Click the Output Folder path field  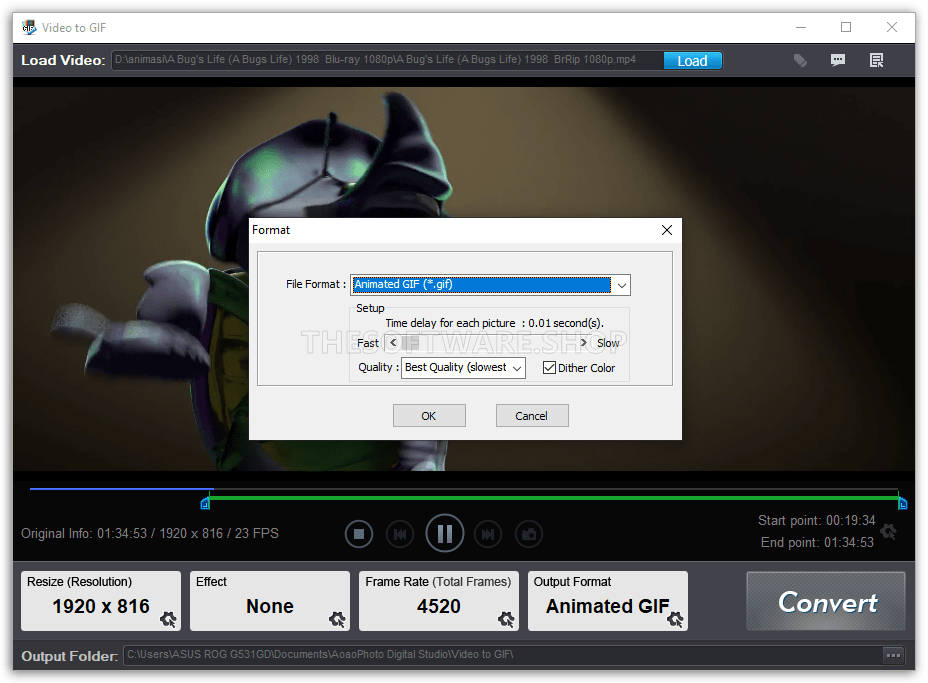503,655
